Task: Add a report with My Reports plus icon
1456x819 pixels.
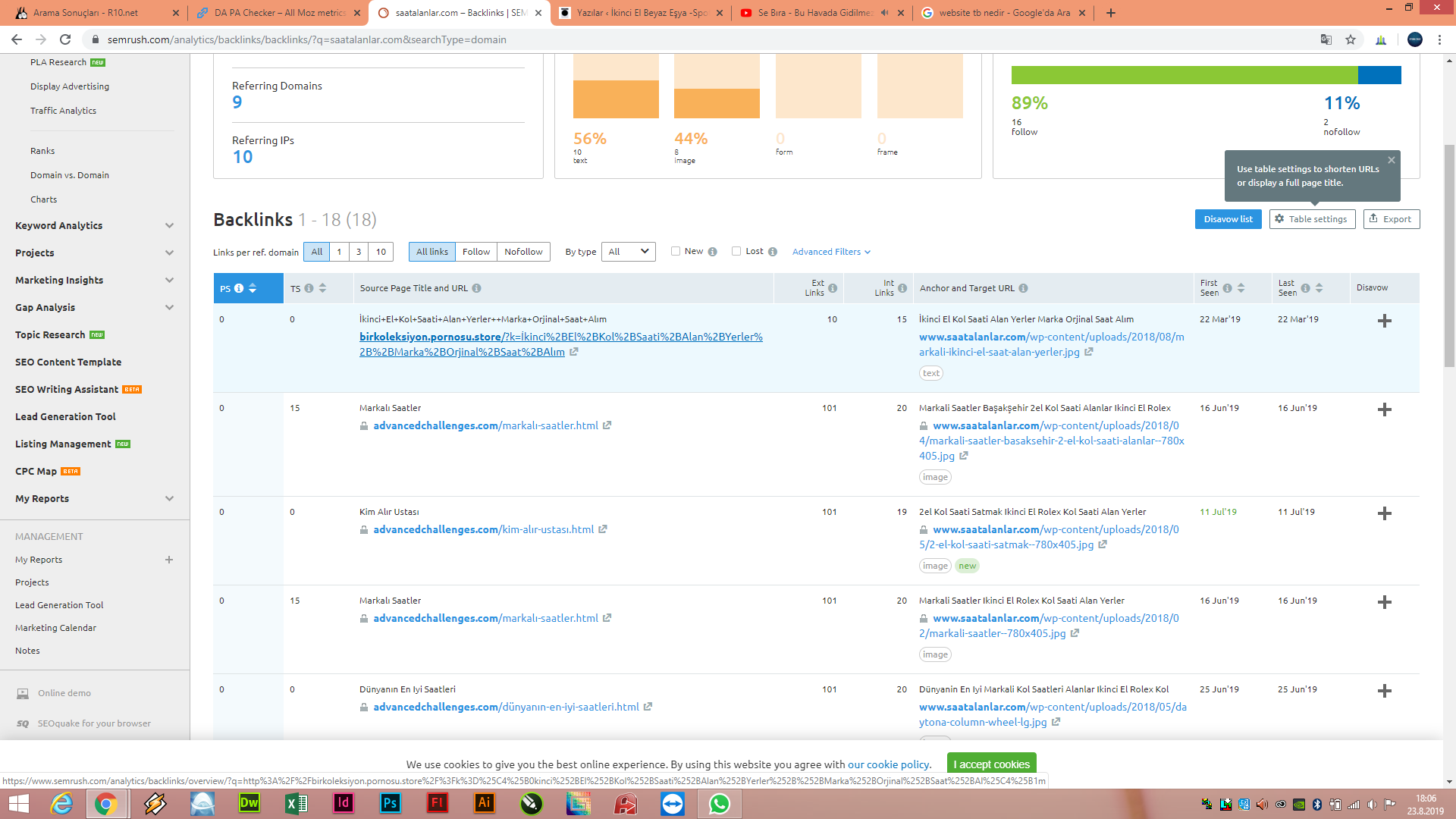Action: pos(169,560)
